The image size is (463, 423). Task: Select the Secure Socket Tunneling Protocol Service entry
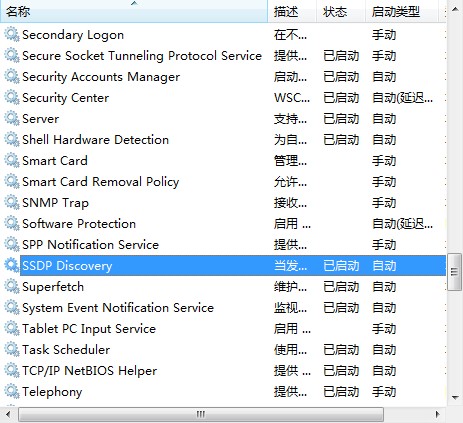pos(223,56)
